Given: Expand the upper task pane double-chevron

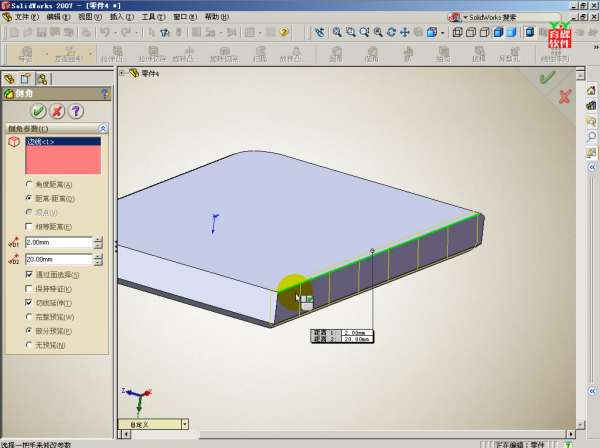Looking at the screenshot, I should (592, 167).
